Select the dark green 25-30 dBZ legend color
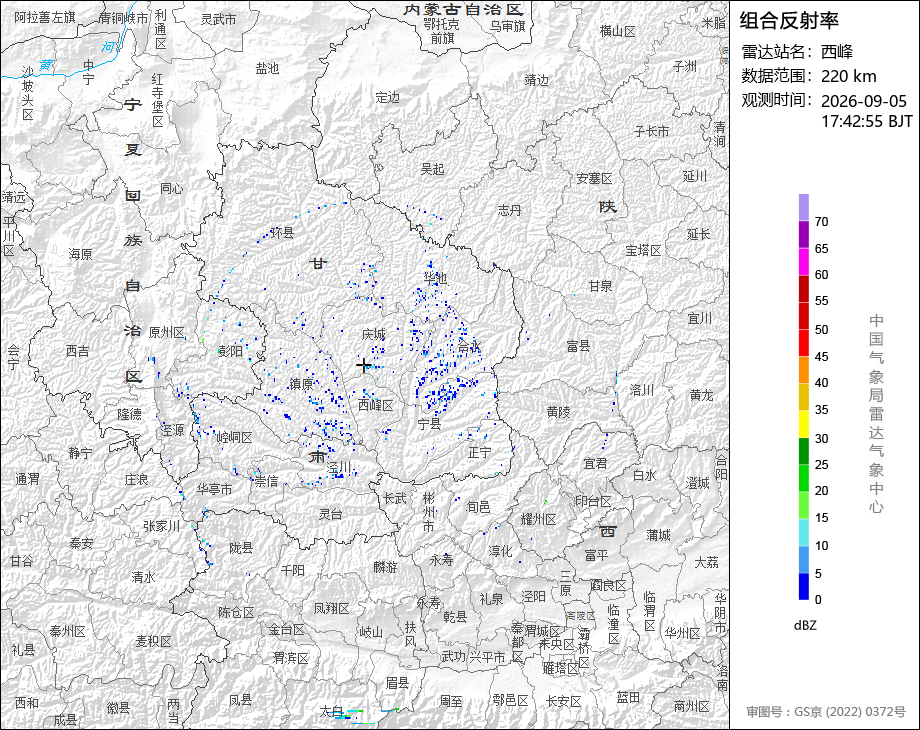 pos(804,451)
